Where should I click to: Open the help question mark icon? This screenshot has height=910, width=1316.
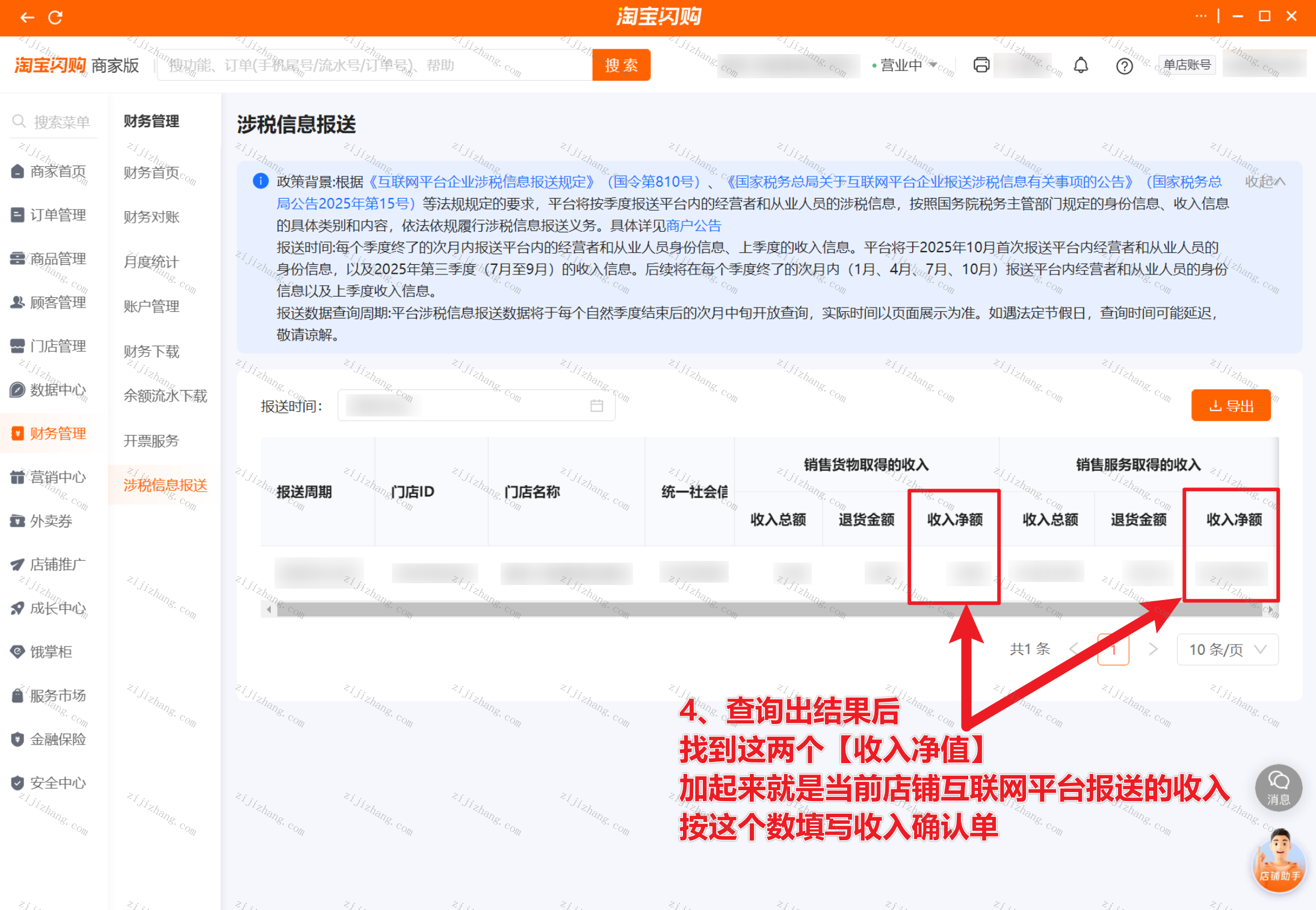tap(1124, 66)
